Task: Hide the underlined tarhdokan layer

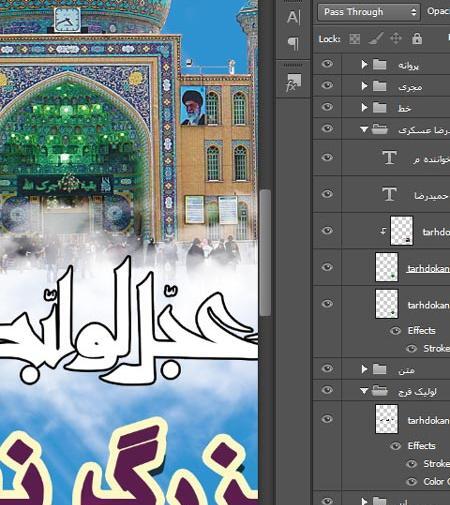Action: pyautogui.click(x=327, y=267)
